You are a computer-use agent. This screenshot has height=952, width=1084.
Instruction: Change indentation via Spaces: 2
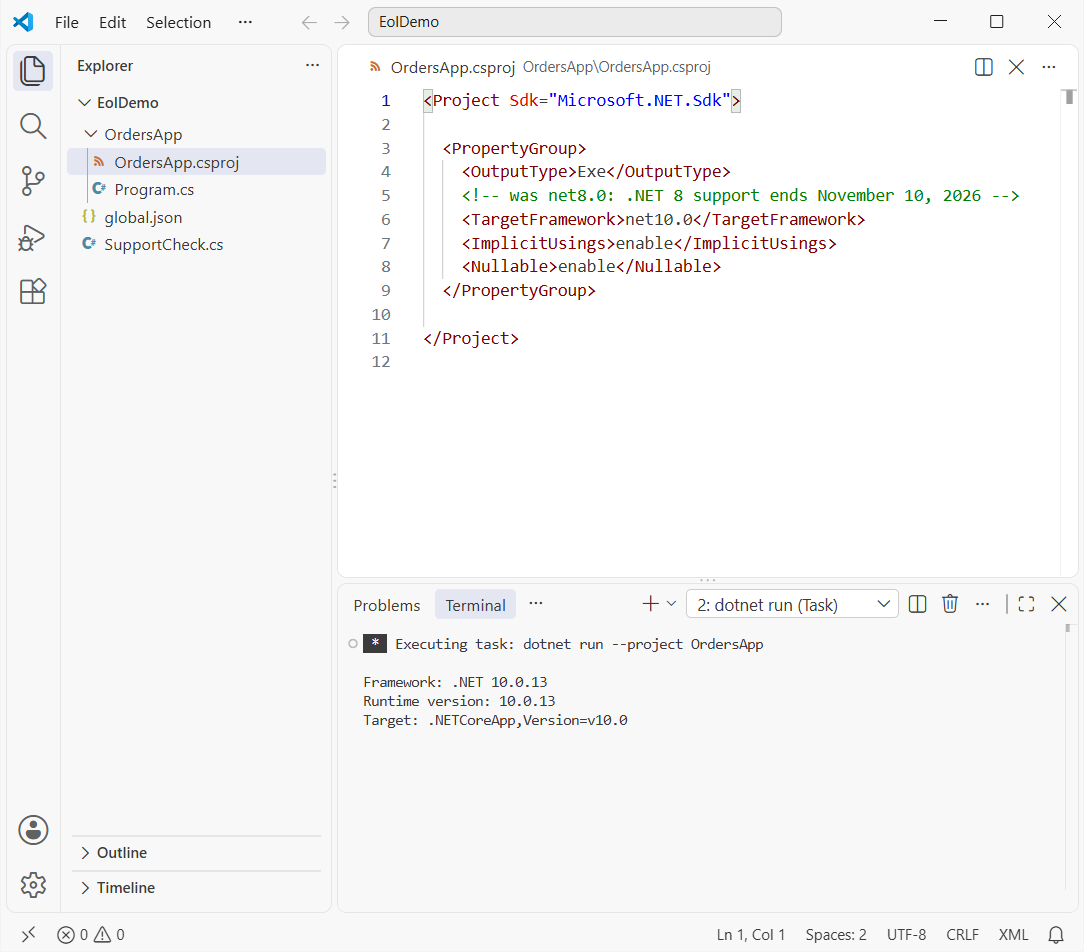click(836, 935)
